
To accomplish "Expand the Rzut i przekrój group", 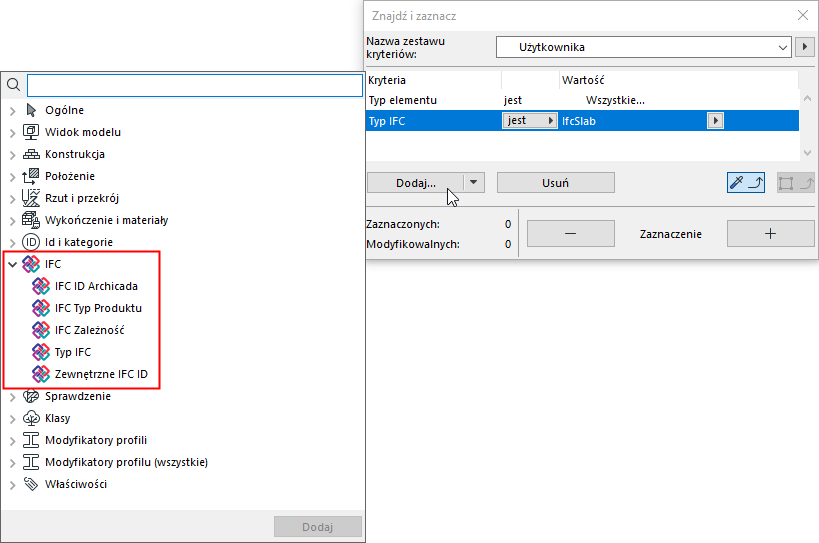I will 13,198.
